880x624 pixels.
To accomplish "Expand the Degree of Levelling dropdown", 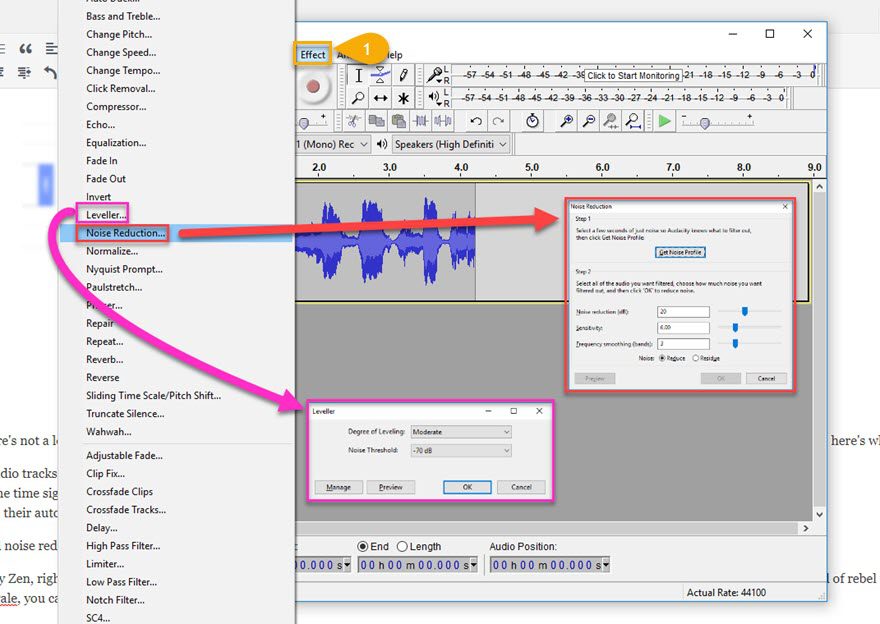I will [x=460, y=432].
